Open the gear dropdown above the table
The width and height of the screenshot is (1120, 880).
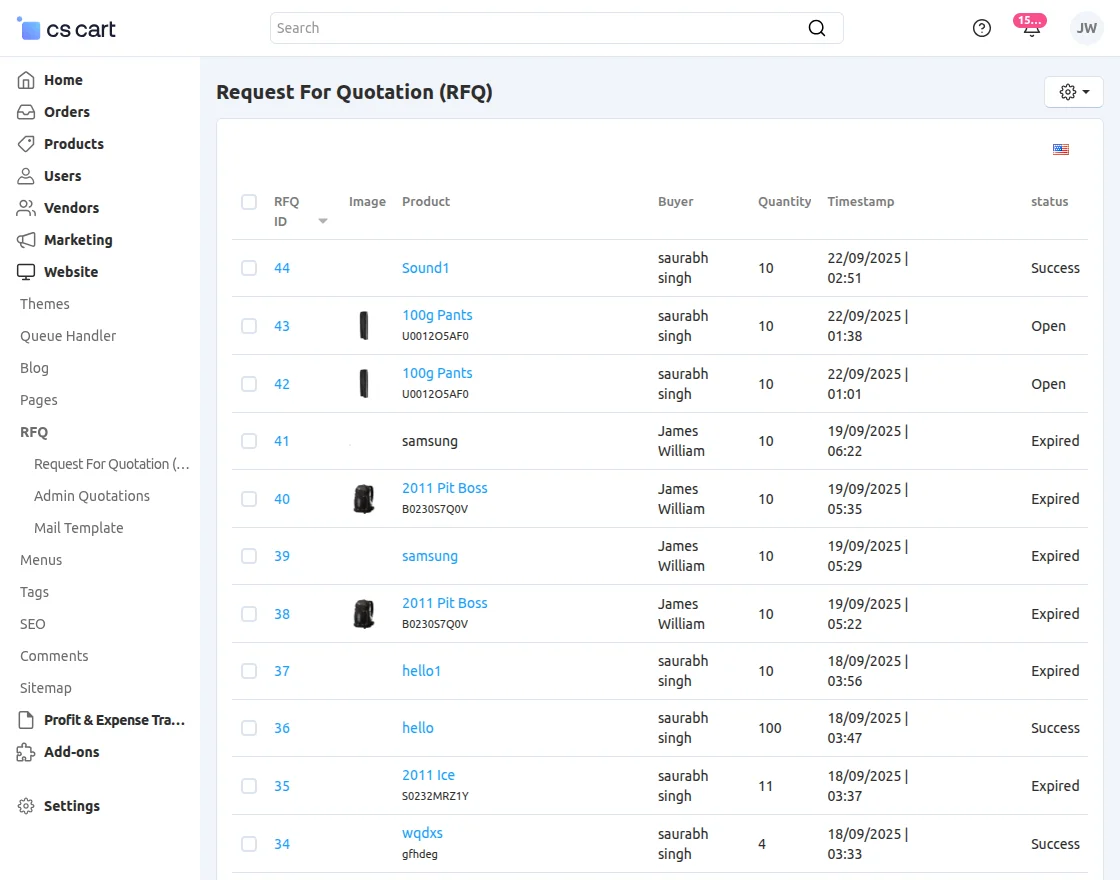(1073, 91)
